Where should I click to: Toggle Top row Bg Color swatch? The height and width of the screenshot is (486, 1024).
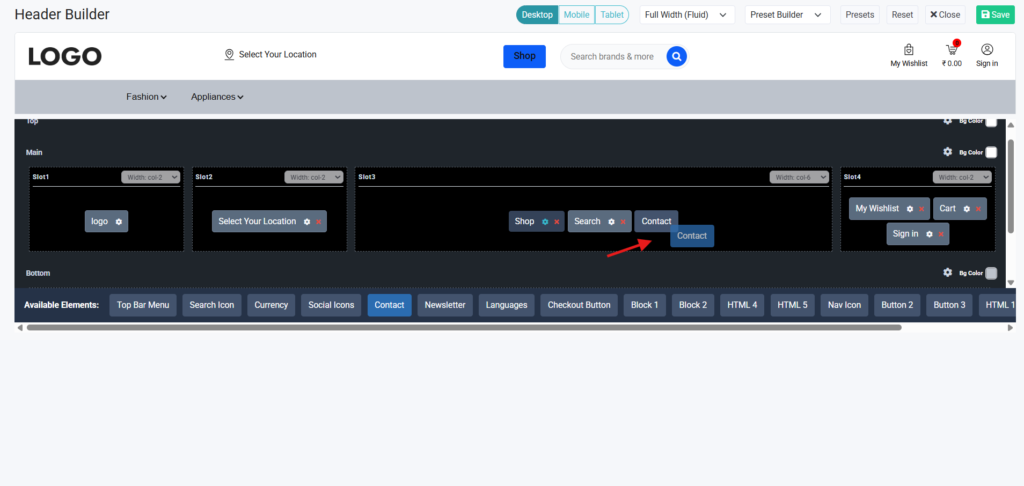[x=991, y=122]
